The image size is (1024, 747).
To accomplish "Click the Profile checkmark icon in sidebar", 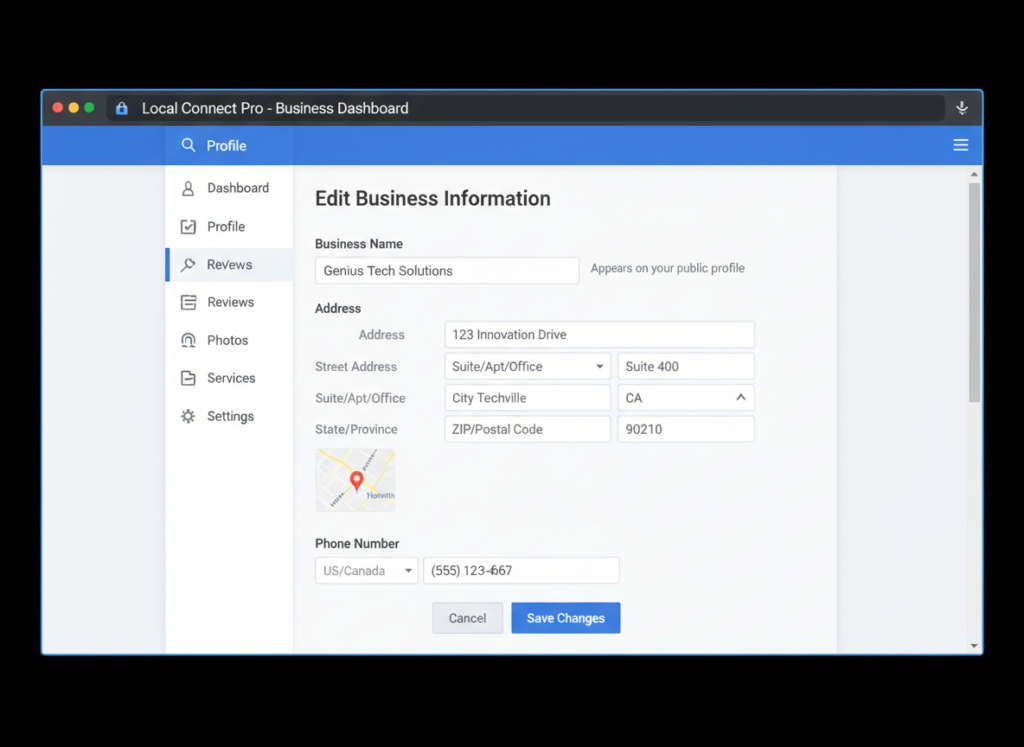I will tap(189, 226).
